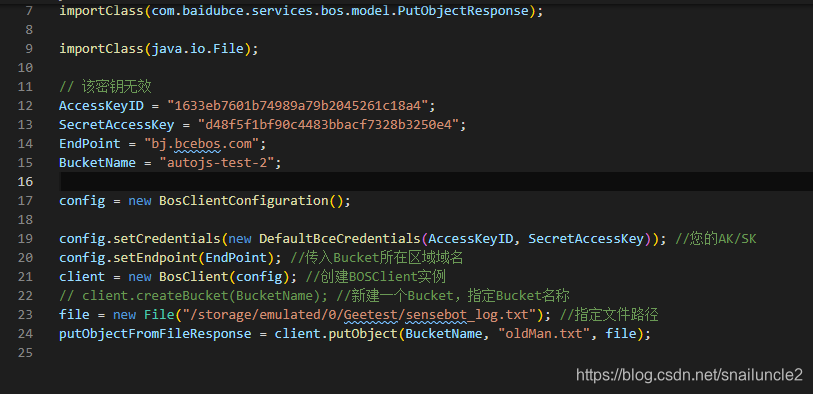Image resolution: width=813 pixels, height=394 pixels.
Task: Click line number 12 in the gutter
Action: (x=25, y=106)
